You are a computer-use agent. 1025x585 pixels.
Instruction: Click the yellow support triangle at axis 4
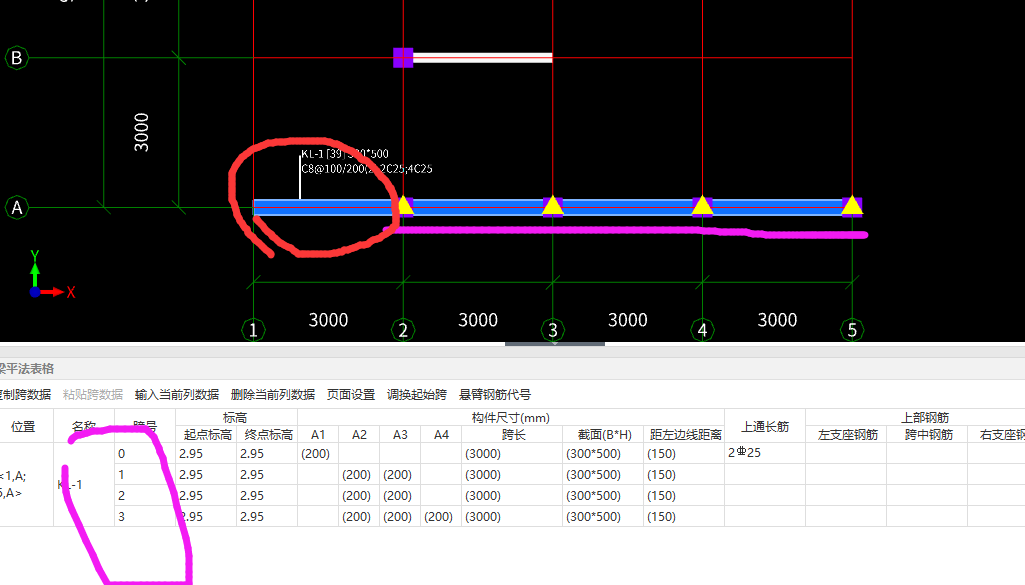click(702, 206)
